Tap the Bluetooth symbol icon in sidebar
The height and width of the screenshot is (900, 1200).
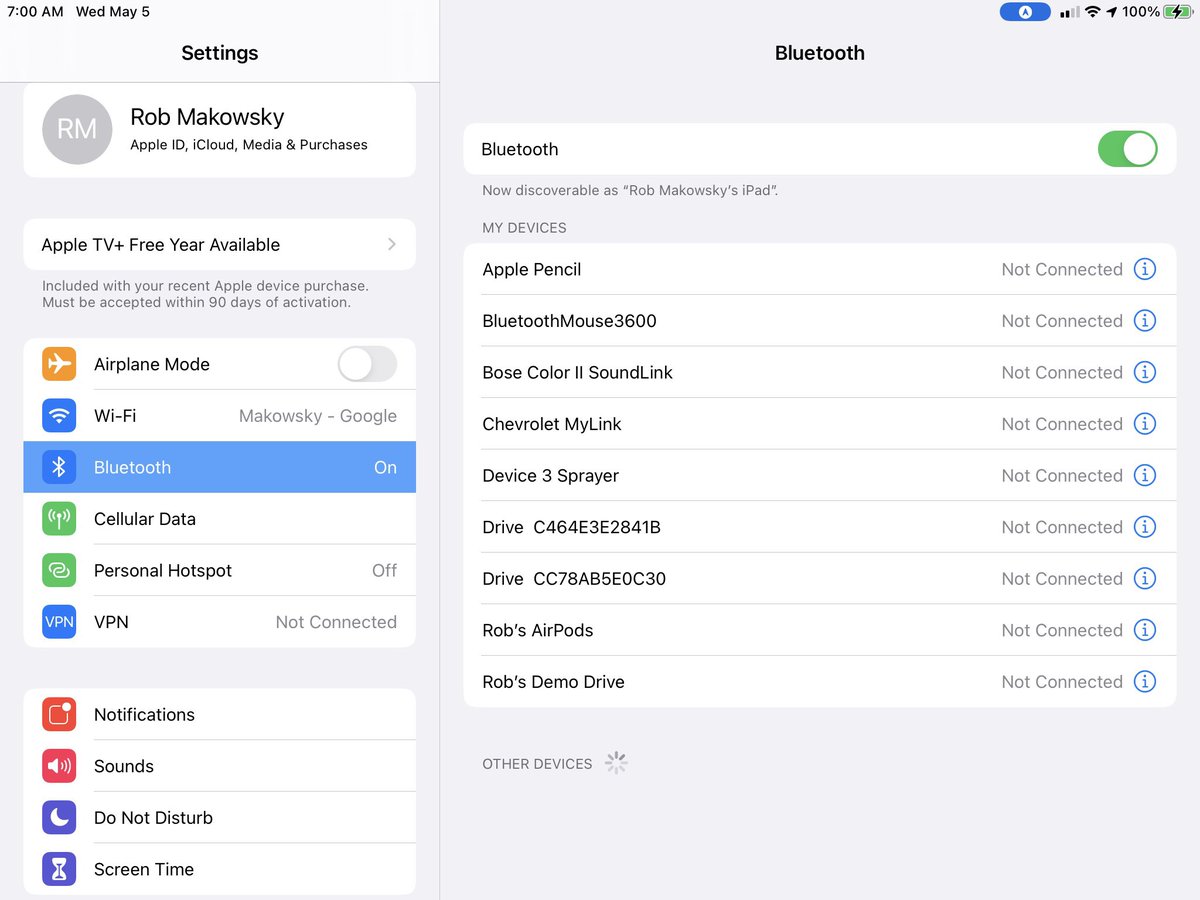[x=59, y=467]
